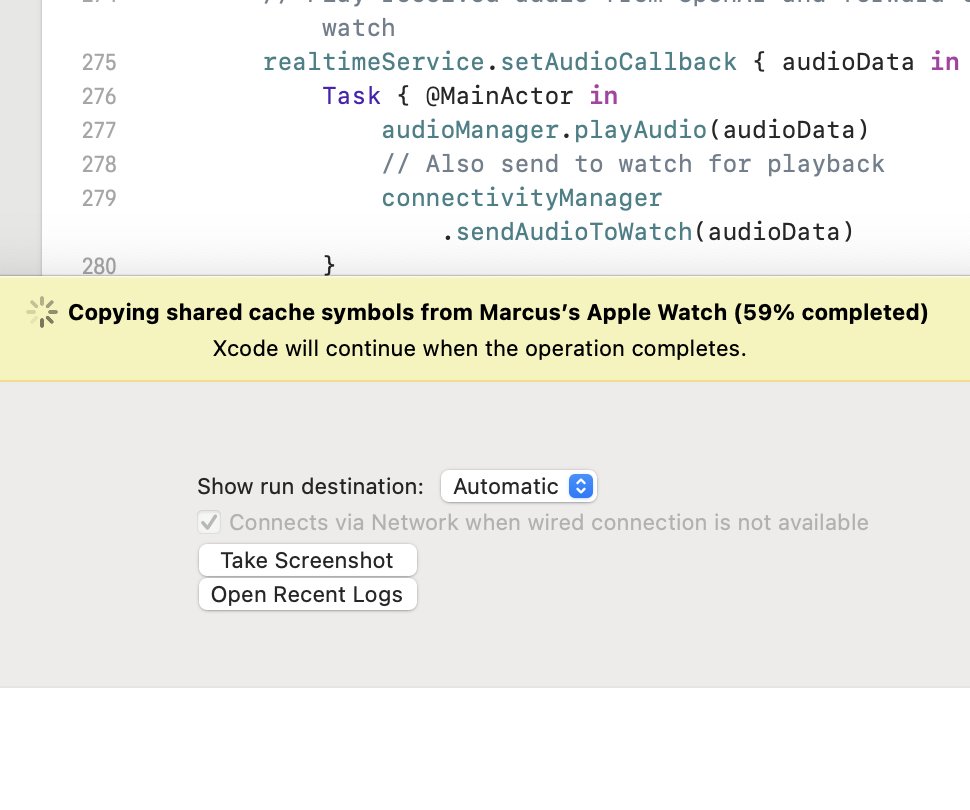Click @MainActor attribute in code
The height and width of the screenshot is (810, 970).
click(x=499, y=96)
